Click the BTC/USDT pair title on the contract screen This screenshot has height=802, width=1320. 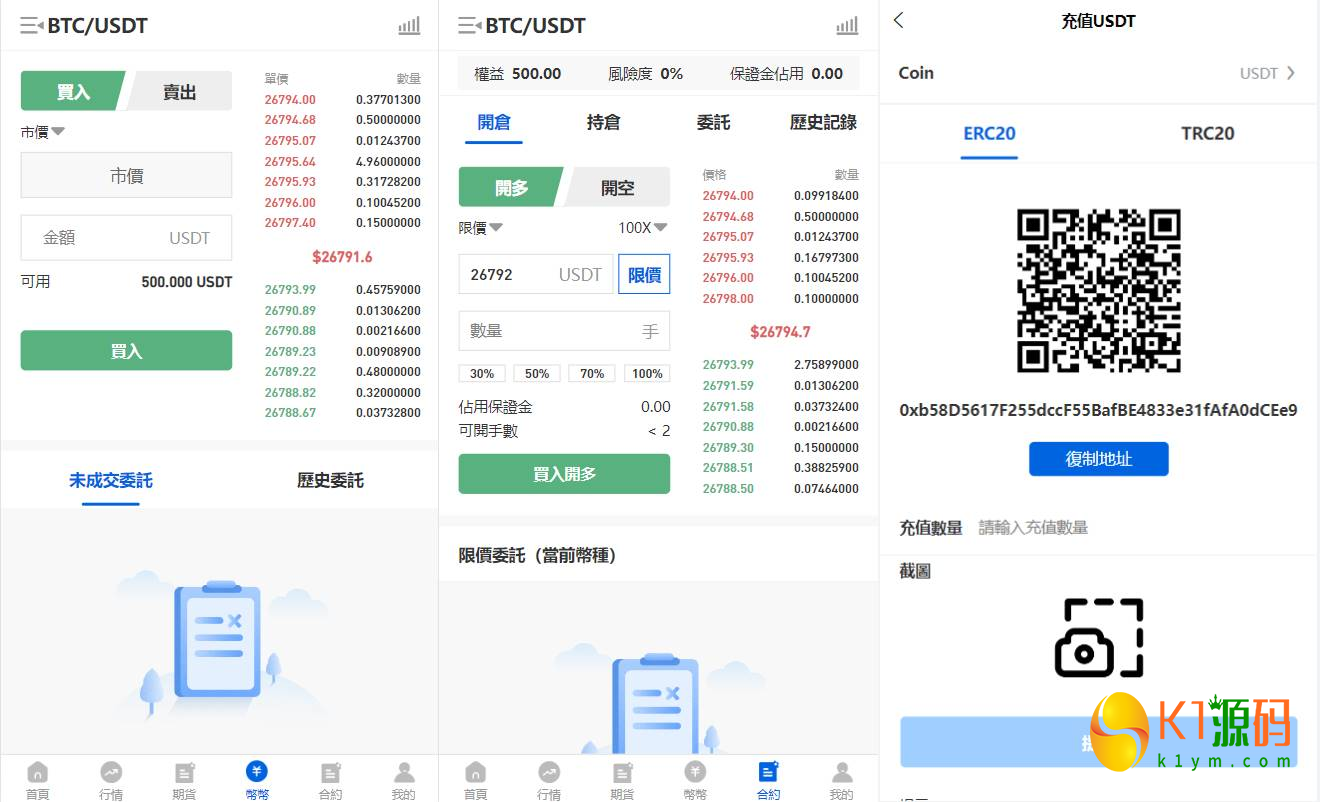(x=536, y=26)
